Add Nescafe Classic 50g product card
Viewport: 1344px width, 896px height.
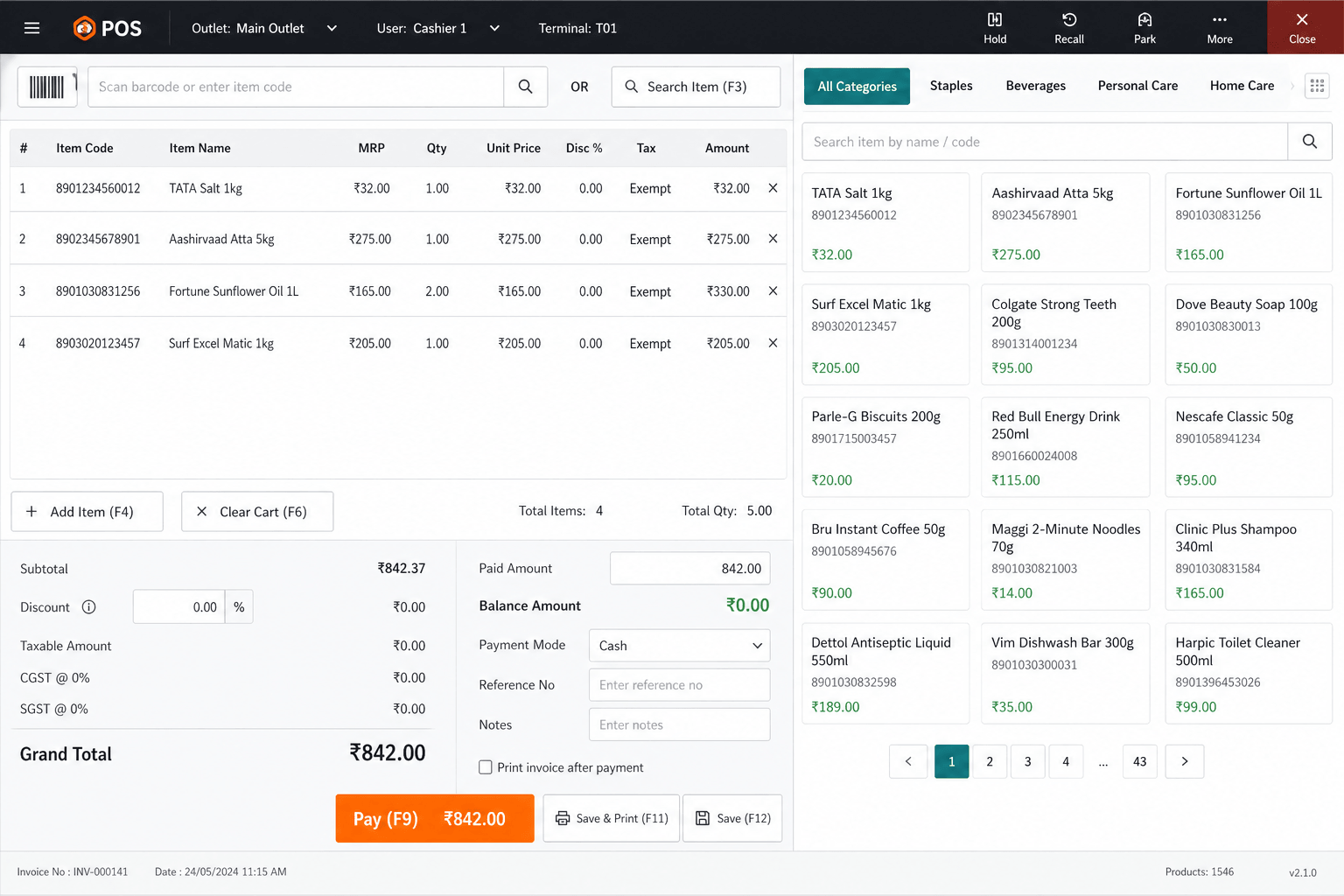(1249, 447)
